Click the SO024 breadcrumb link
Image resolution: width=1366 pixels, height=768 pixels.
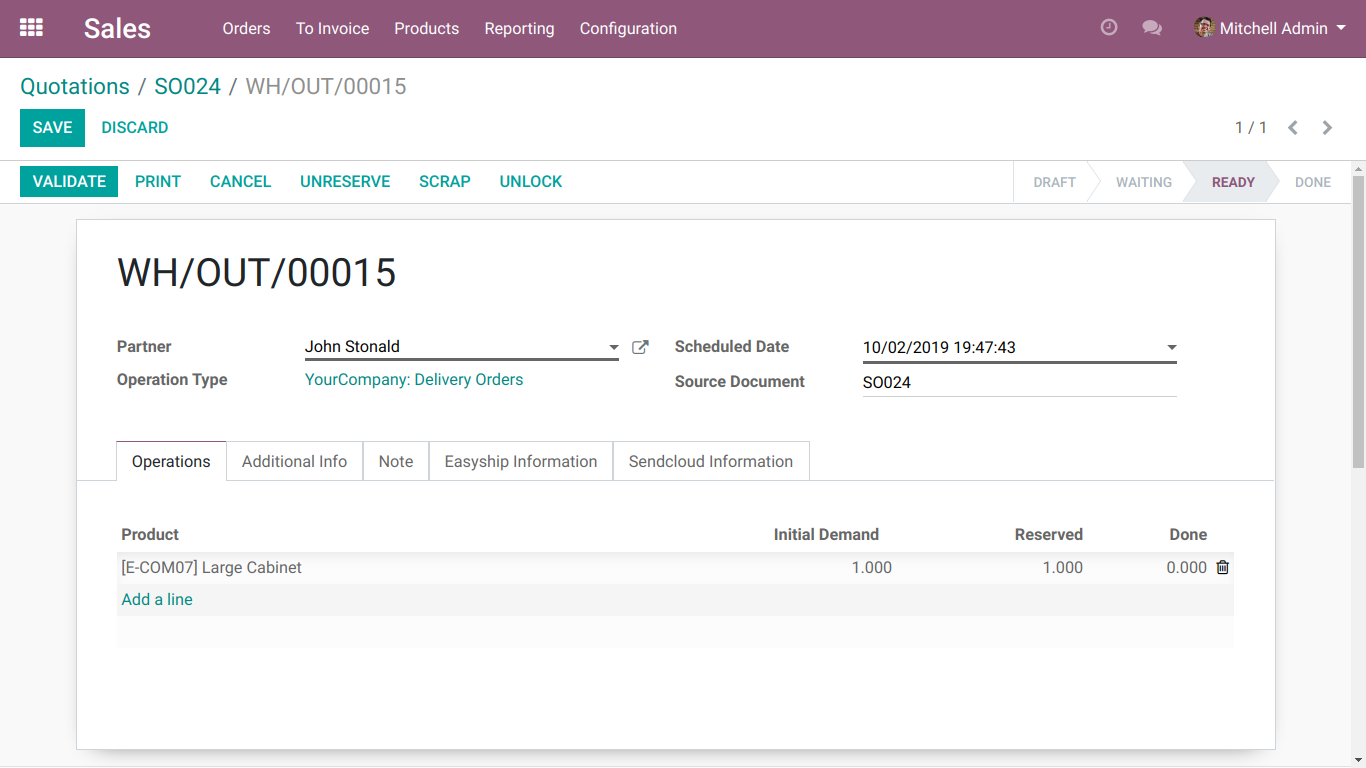click(x=187, y=86)
